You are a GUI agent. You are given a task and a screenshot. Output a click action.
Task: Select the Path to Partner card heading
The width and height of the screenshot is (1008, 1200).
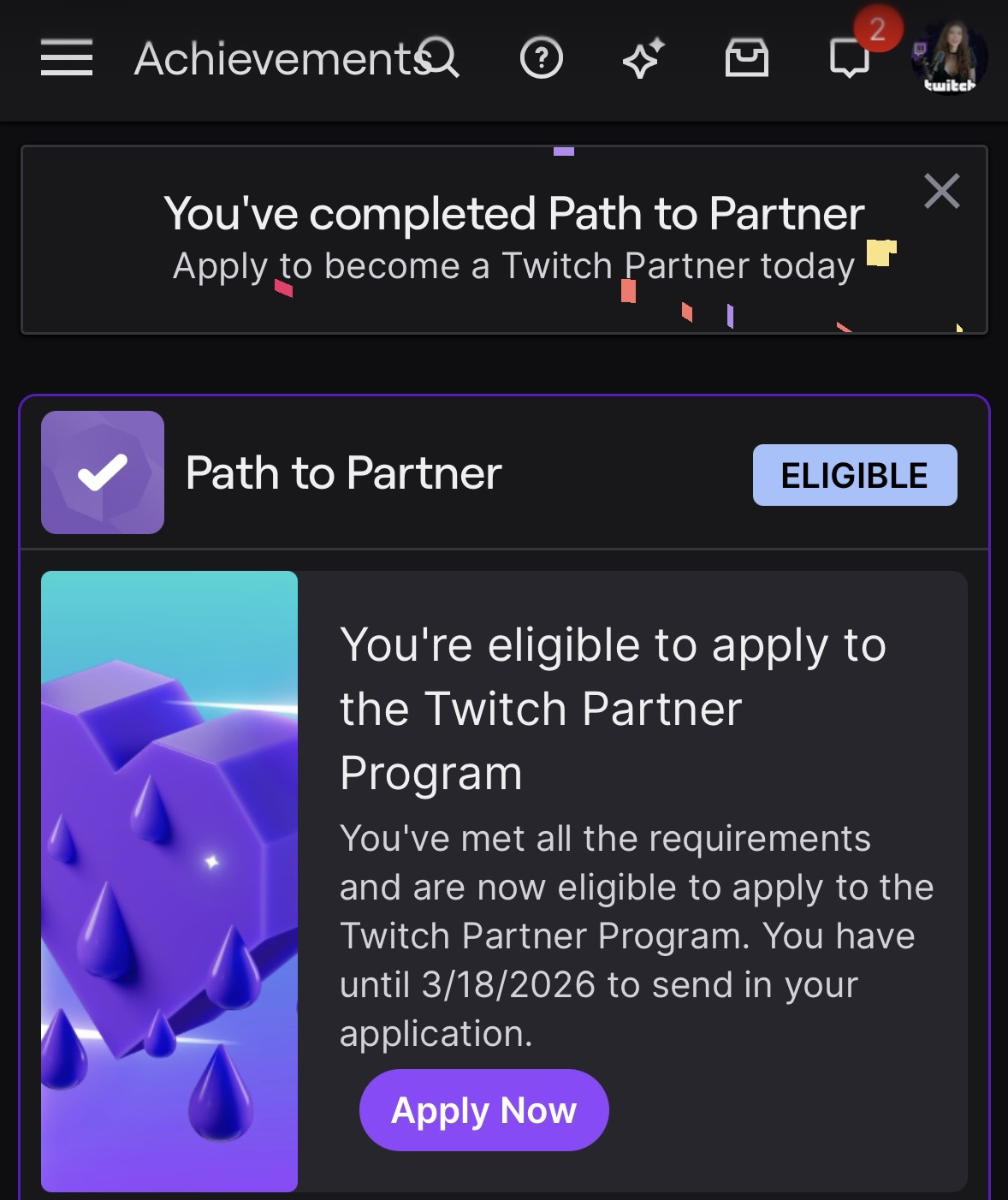[x=343, y=473]
